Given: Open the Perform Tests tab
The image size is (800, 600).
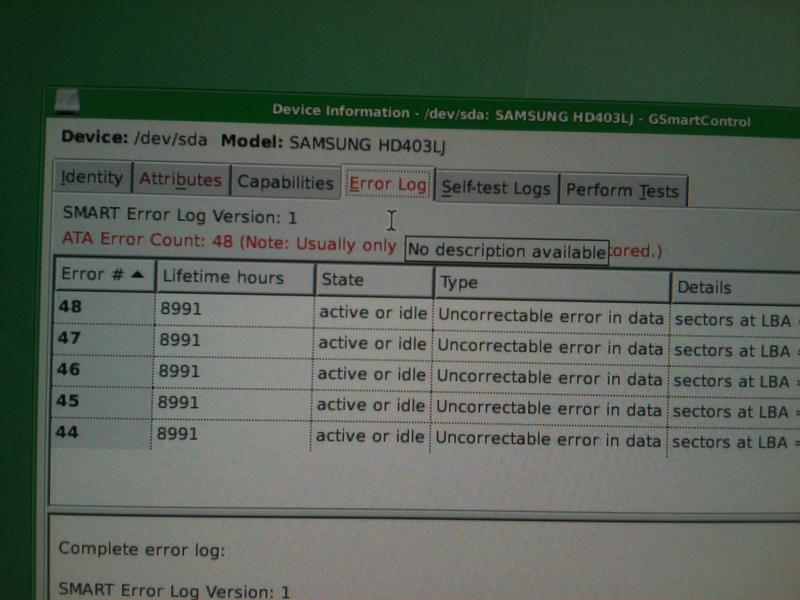Looking at the screenshot, I should (622, 190).
